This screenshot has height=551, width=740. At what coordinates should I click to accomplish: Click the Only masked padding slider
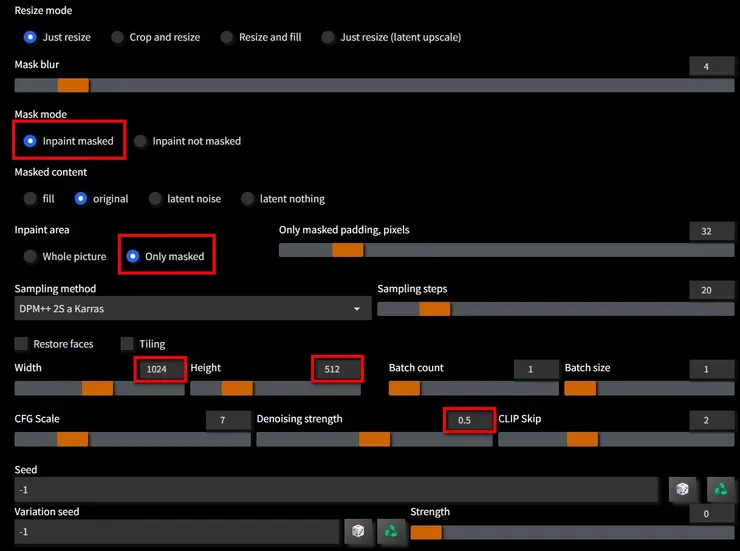pos(506,250)
